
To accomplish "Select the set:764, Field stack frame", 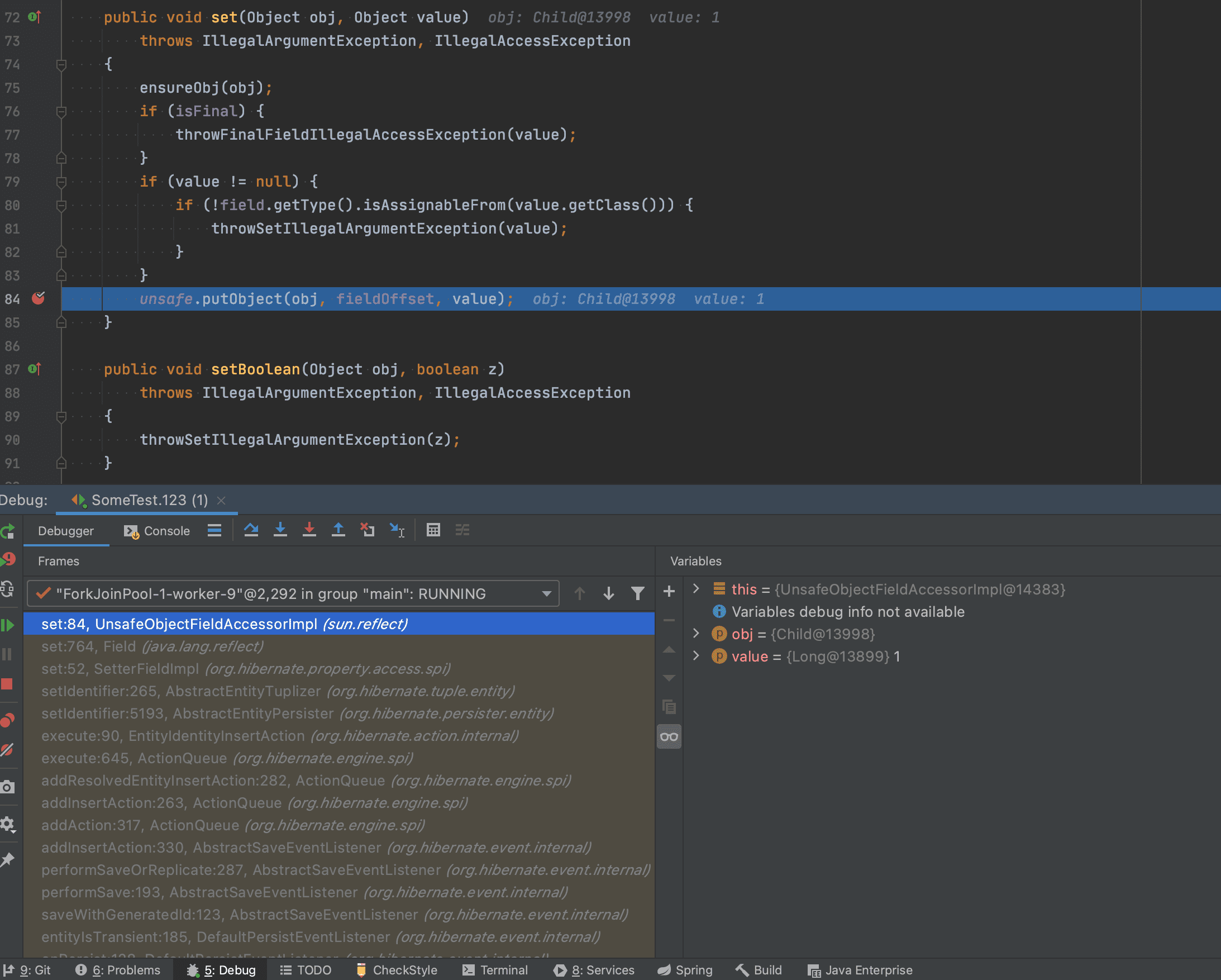I will (152, 646).
